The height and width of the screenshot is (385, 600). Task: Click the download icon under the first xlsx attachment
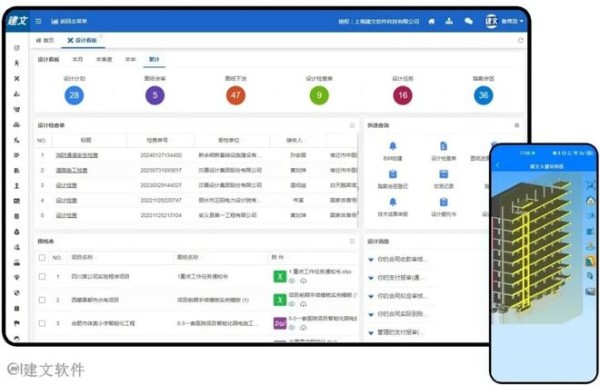pos(303,281)
